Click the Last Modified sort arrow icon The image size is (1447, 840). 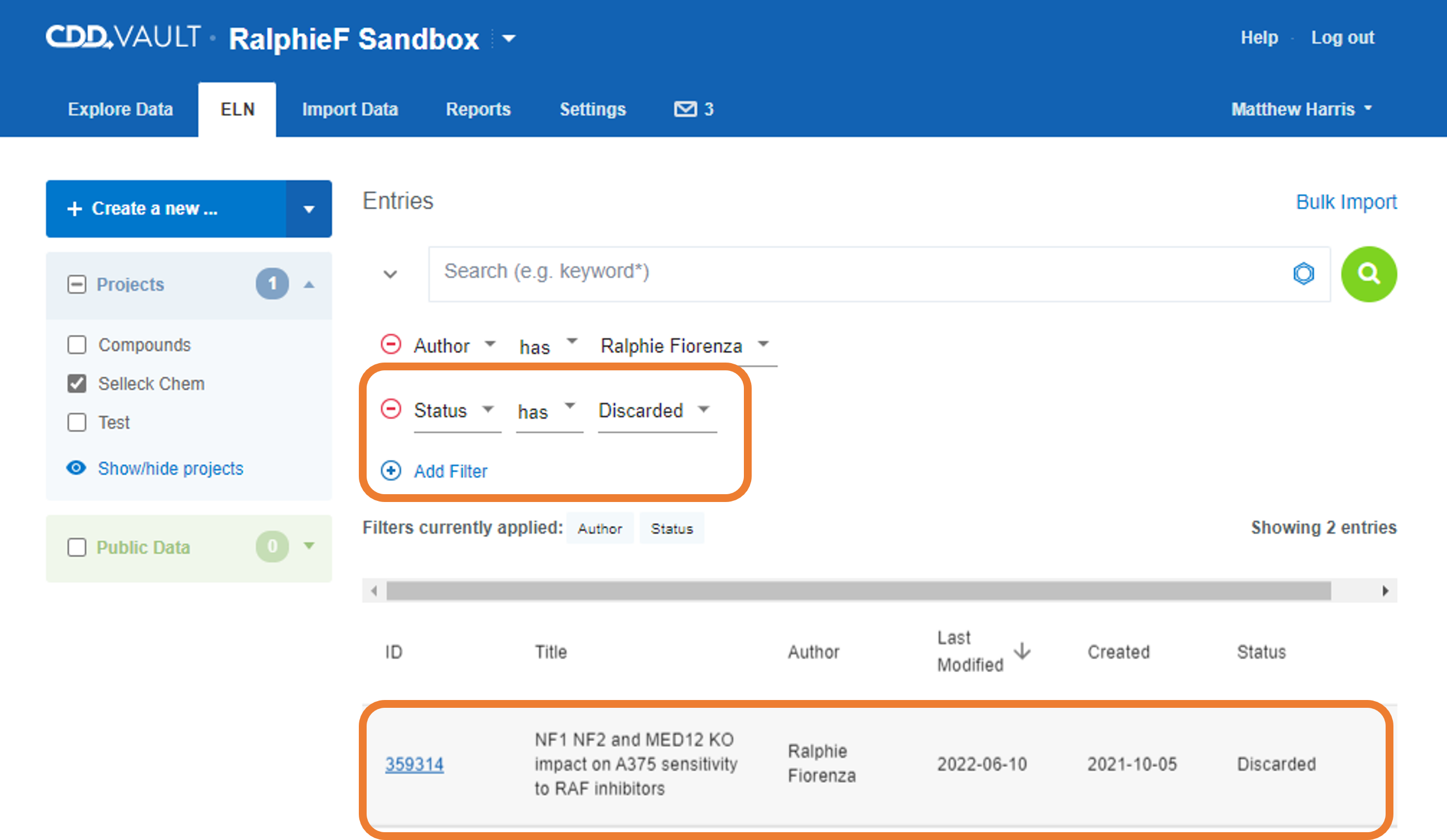click(x=1023, y=651)
